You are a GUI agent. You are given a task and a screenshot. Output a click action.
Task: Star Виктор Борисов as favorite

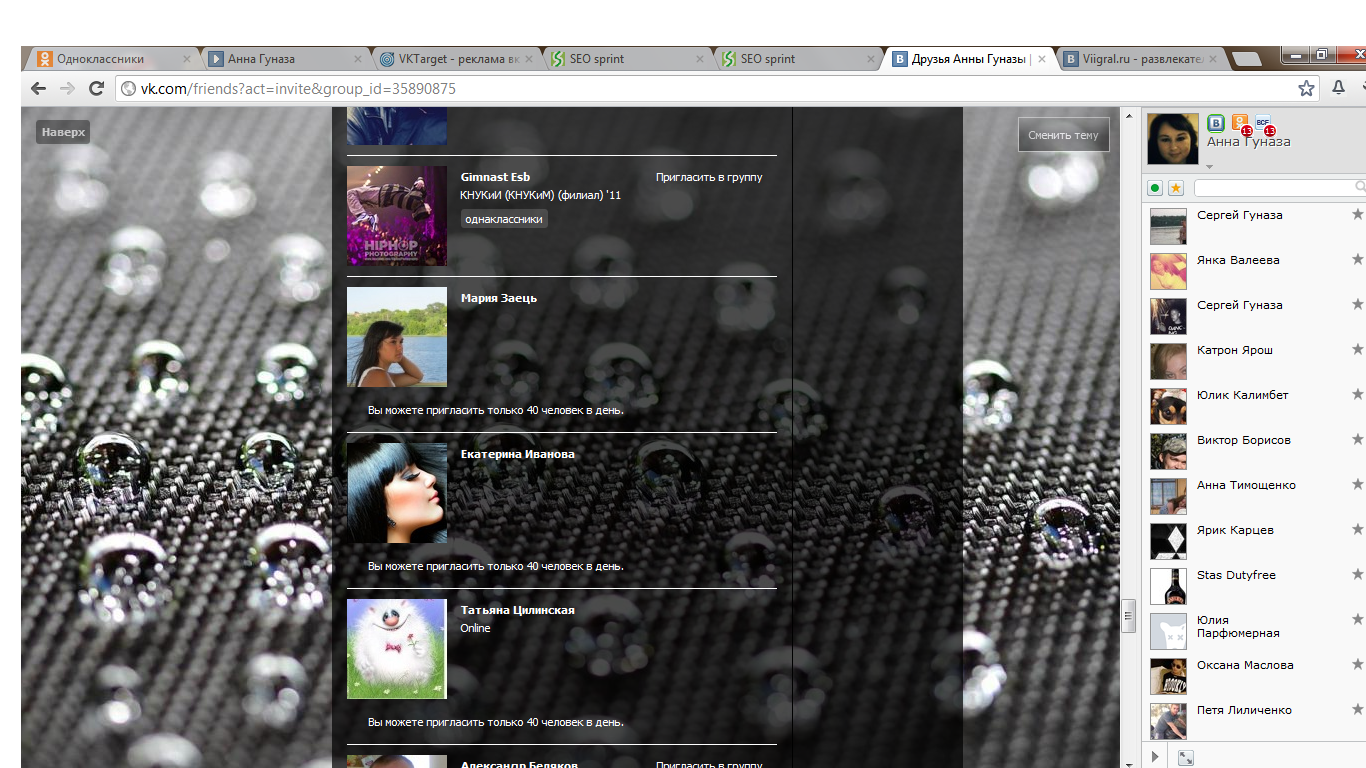coord(1357,440)
